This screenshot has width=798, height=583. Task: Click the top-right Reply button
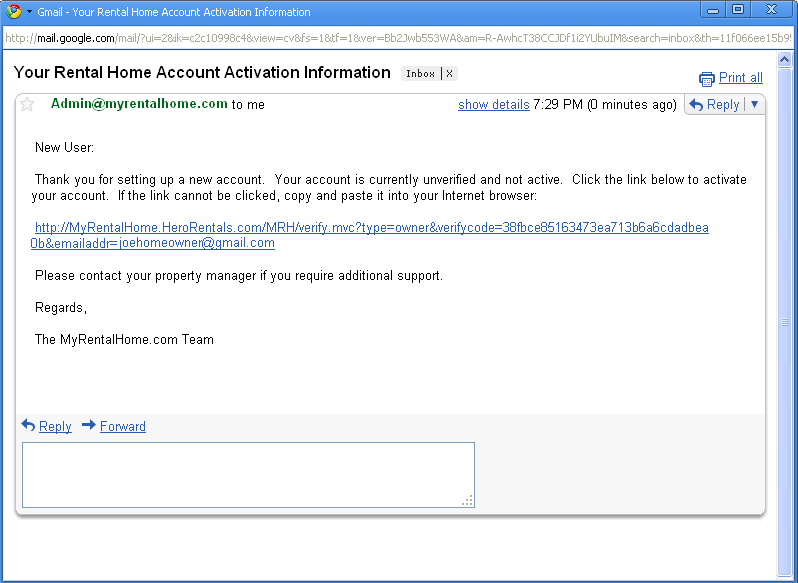tap(715, 105)
